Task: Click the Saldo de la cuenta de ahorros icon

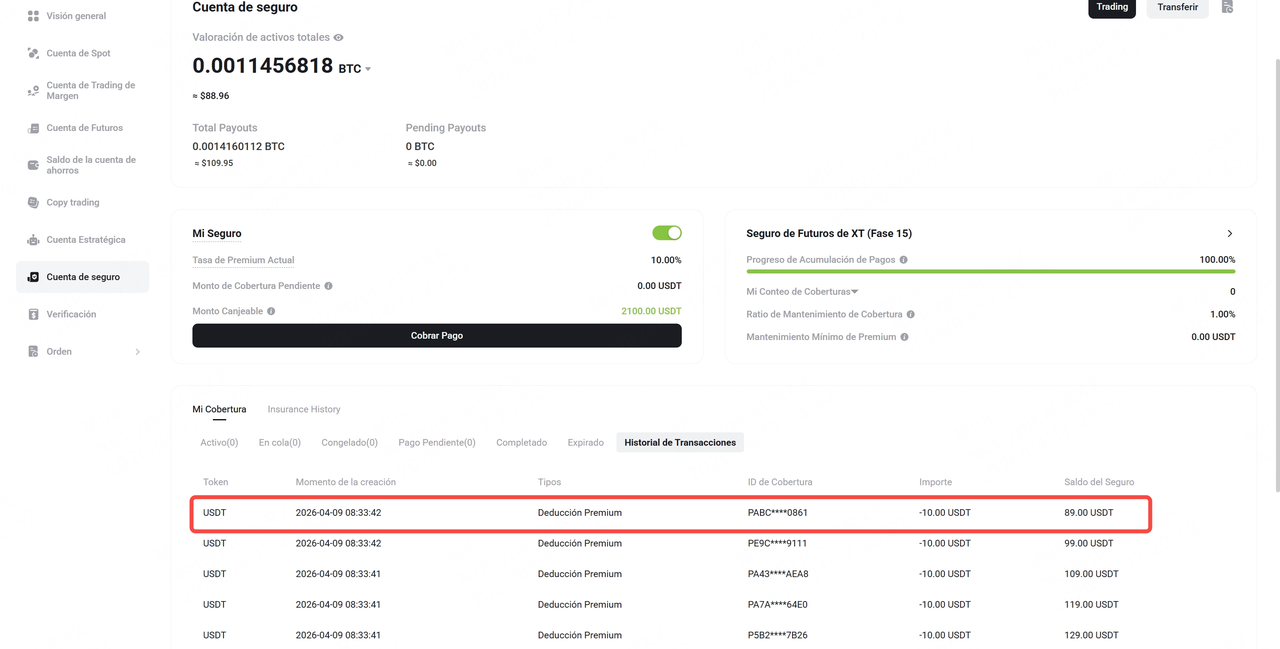Action: point(33,165)
